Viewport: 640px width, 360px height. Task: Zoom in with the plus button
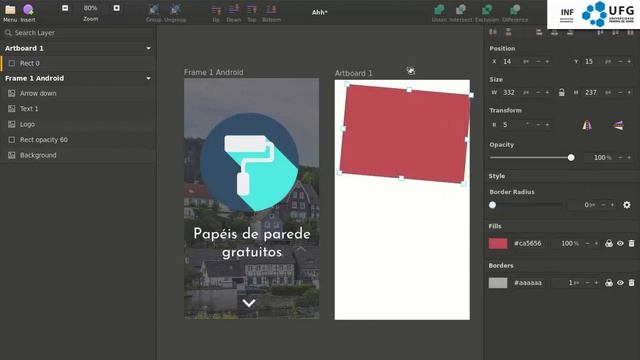coord(116,8)
